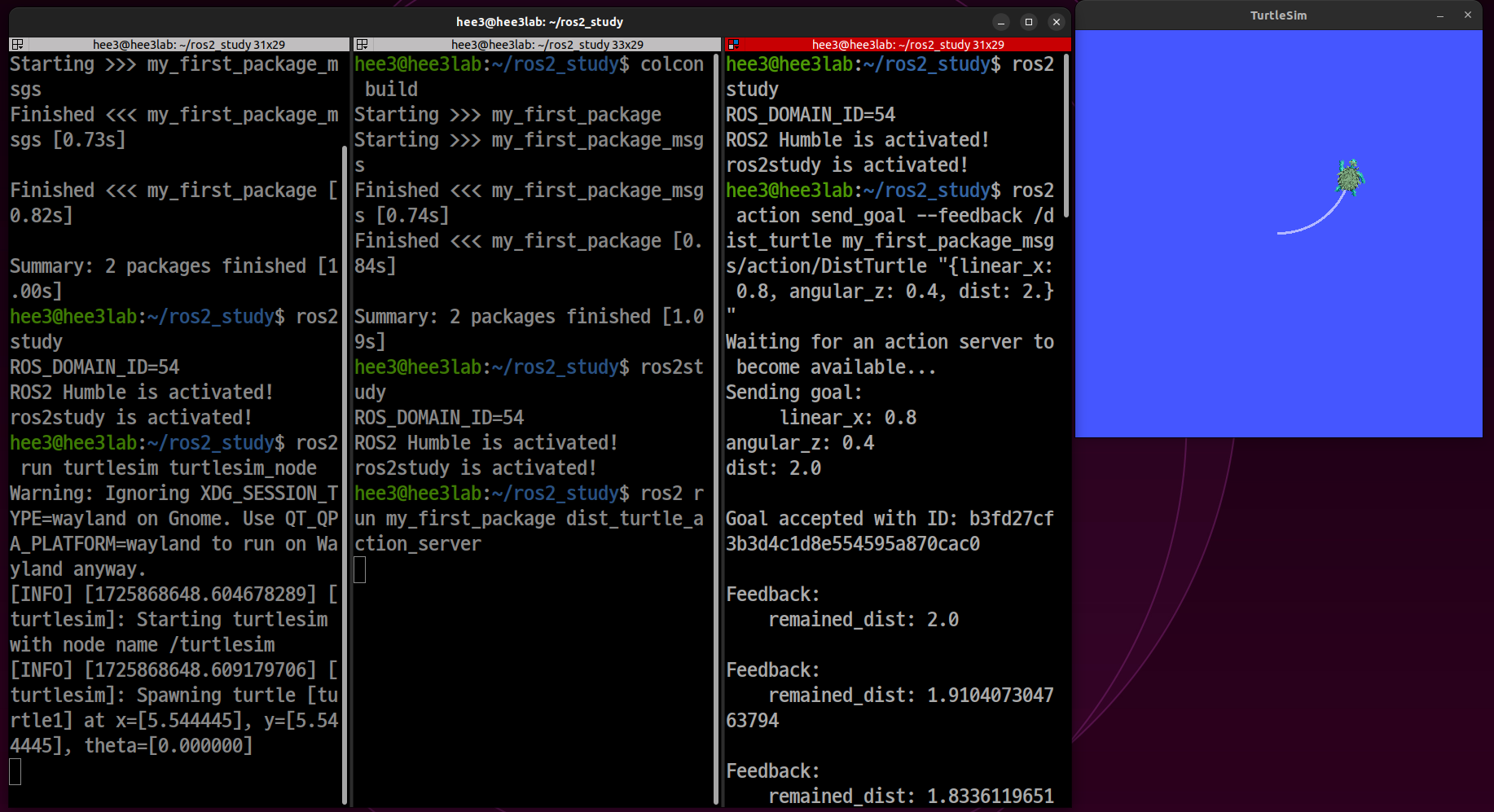This screenshot has height=812, width=1494.
Task: Click 'ction_server' text in middle terminal
Action: (x=418, y=544)
